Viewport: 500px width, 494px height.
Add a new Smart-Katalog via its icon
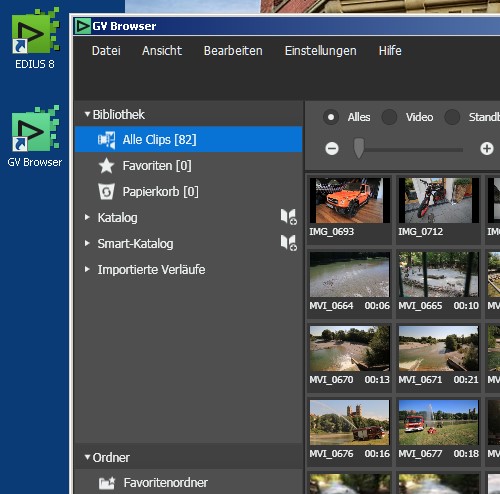[288, 243]
